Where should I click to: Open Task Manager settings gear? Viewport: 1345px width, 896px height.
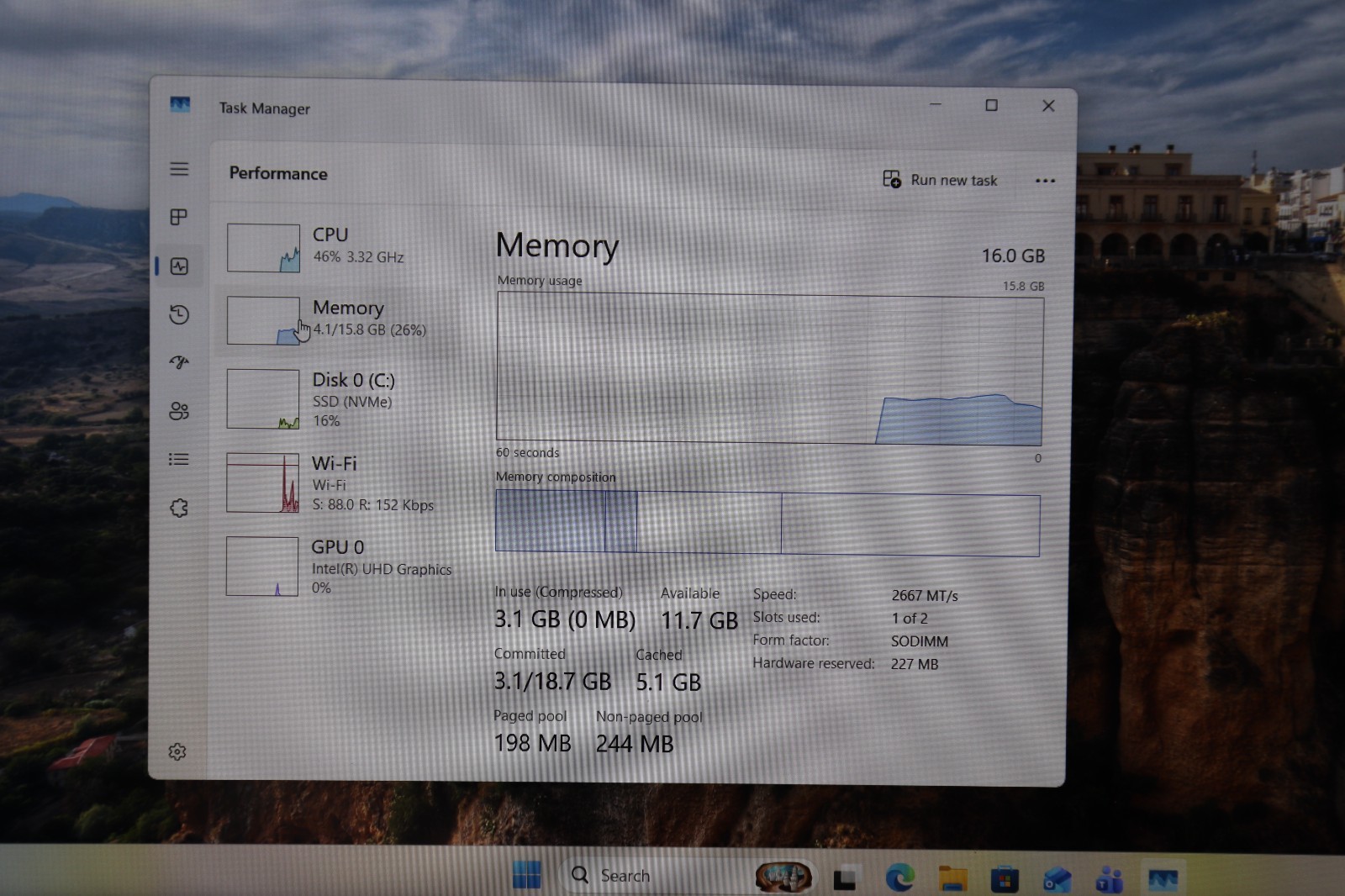click(177, 751)
